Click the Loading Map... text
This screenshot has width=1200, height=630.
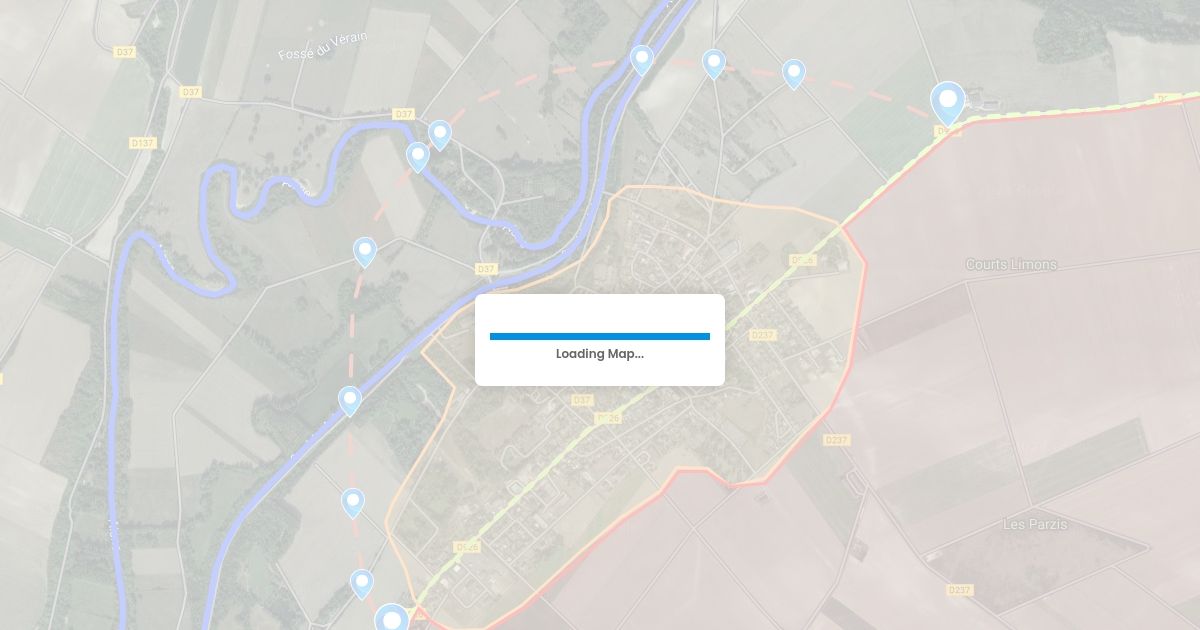point(600,354)
